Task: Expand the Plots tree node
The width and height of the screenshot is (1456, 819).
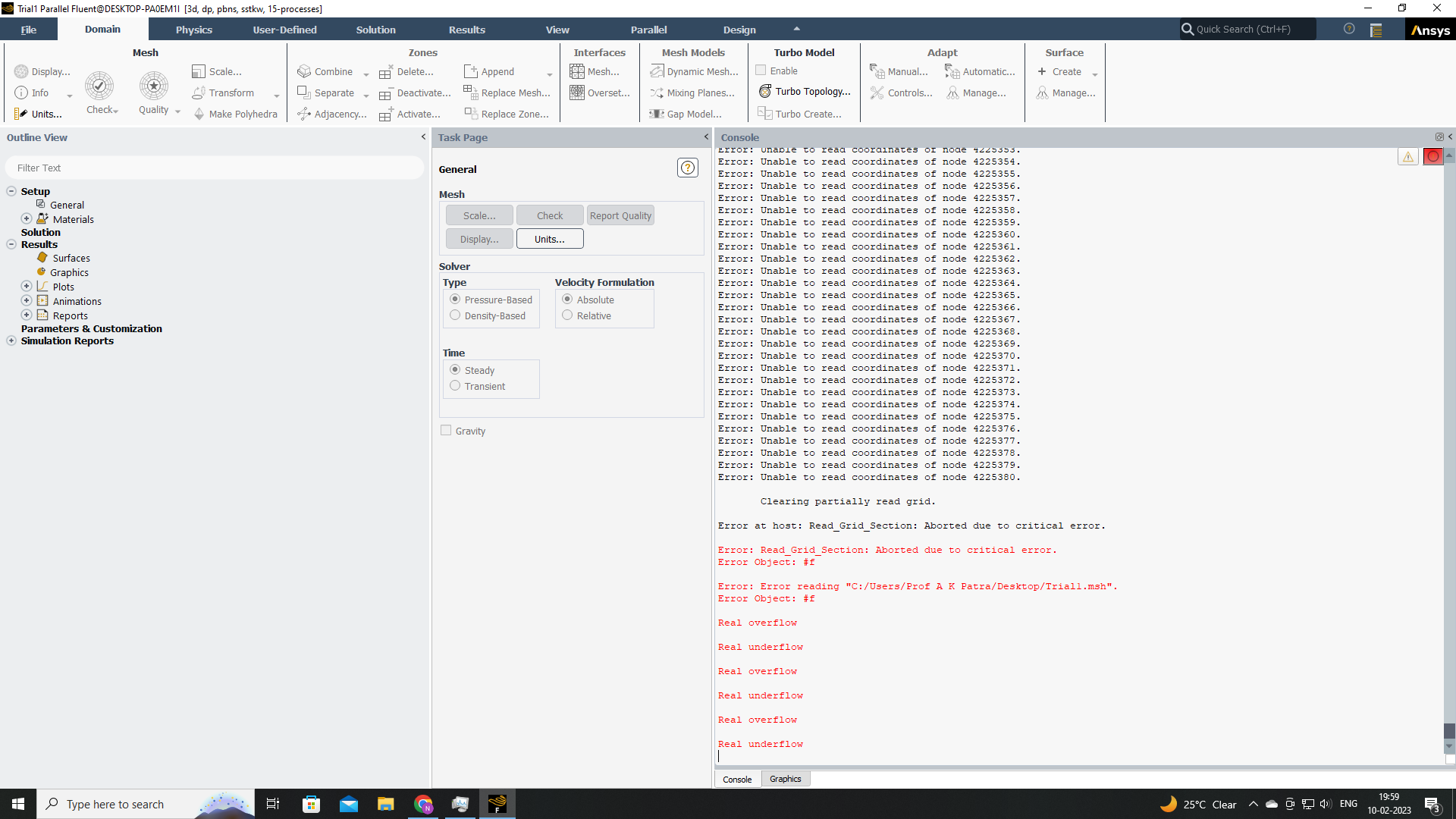Action: coord(27,286)
